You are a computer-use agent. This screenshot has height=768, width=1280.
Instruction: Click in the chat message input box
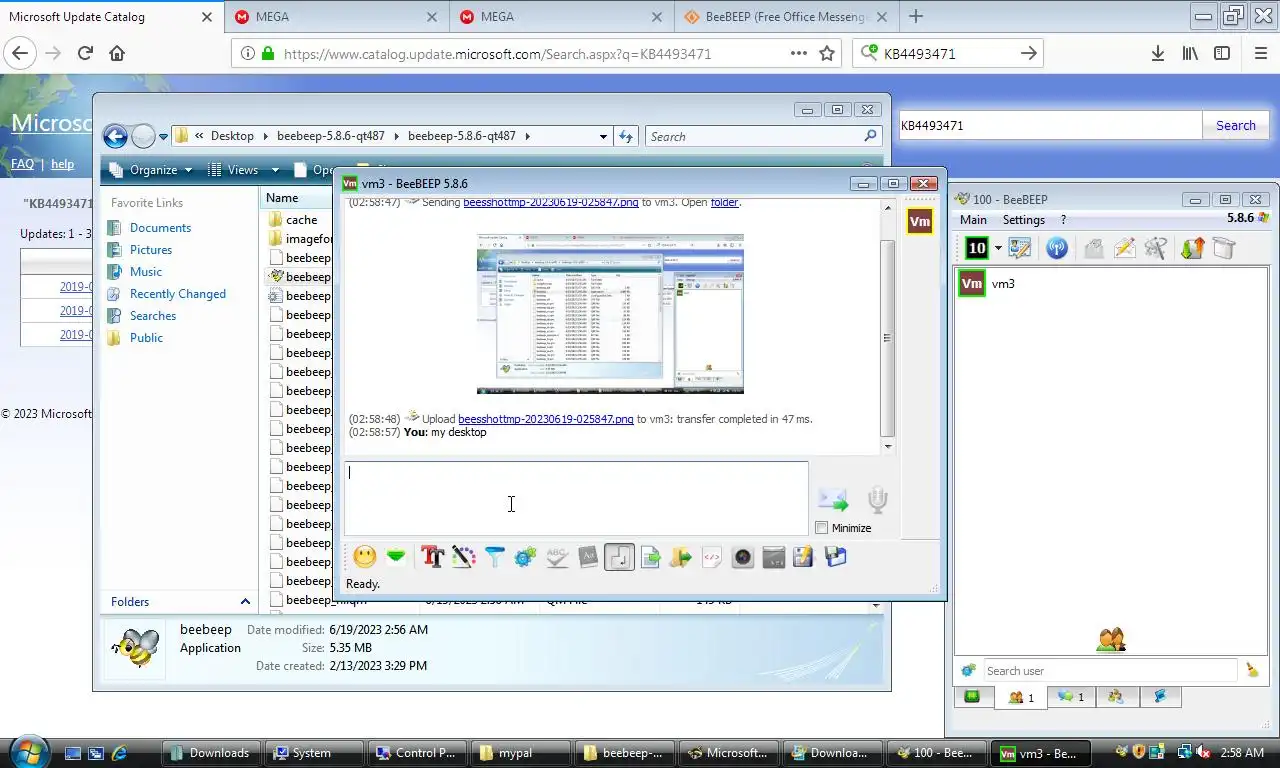(576, 498)
